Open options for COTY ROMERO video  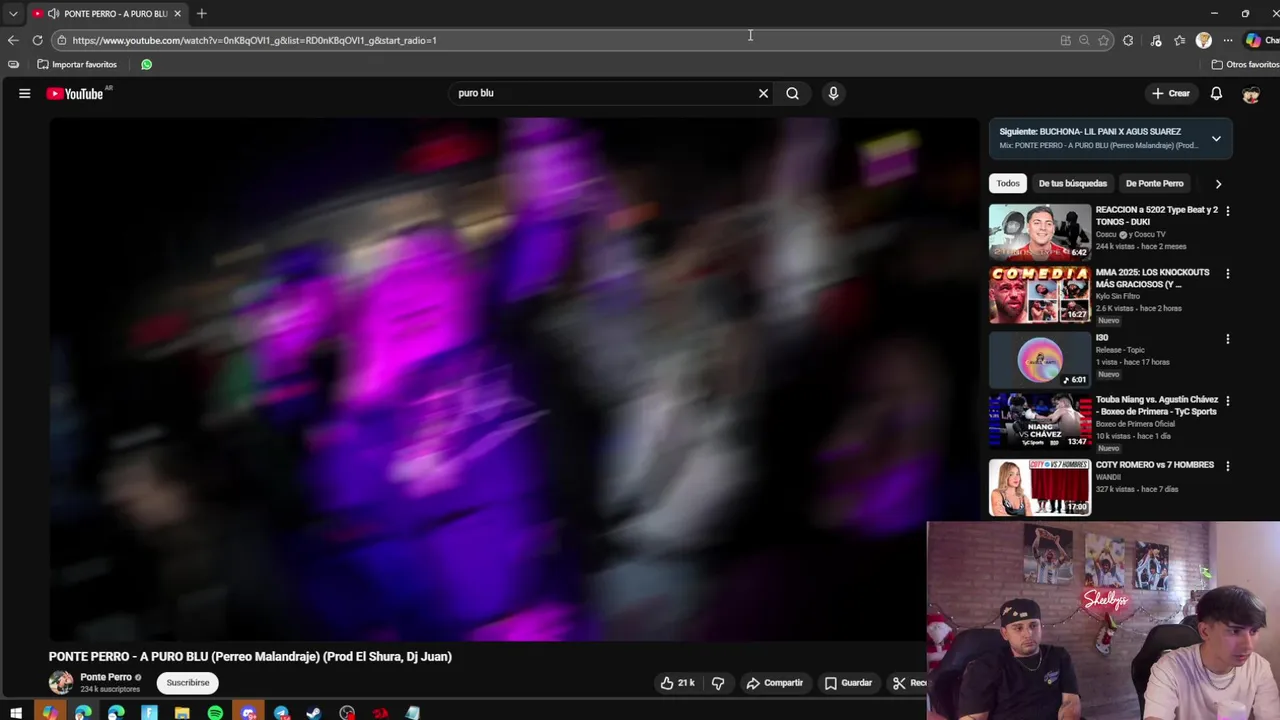click(x=1227, y=466)
